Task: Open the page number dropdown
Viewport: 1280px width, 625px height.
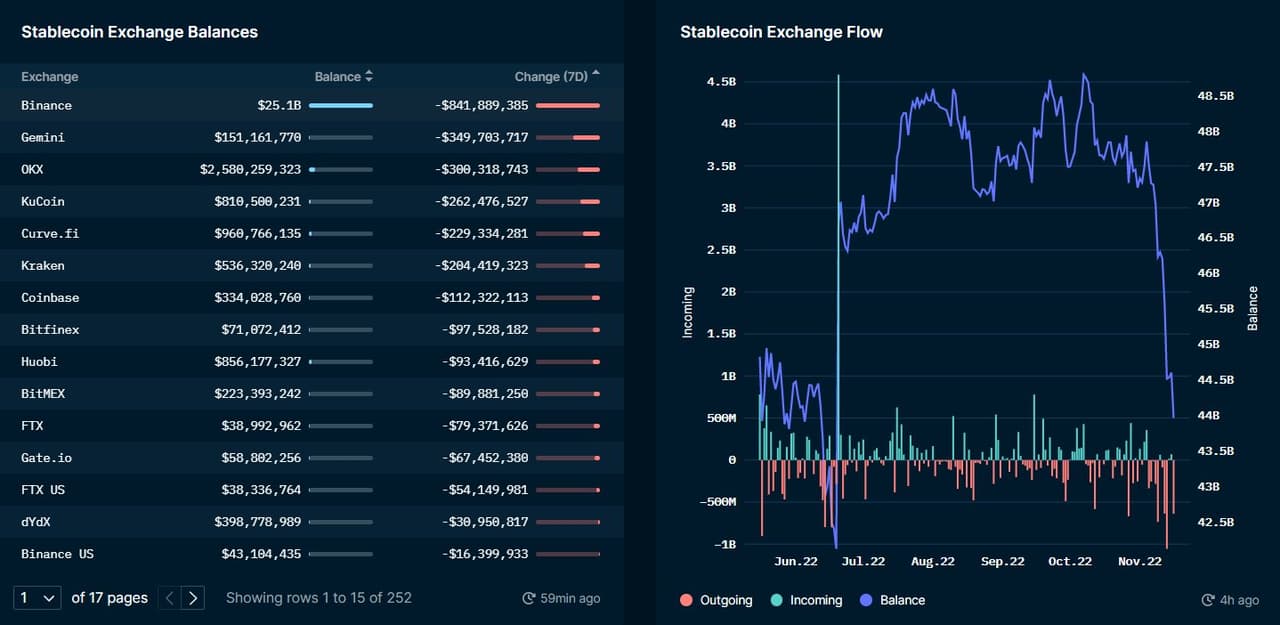Action: point(38,598)
